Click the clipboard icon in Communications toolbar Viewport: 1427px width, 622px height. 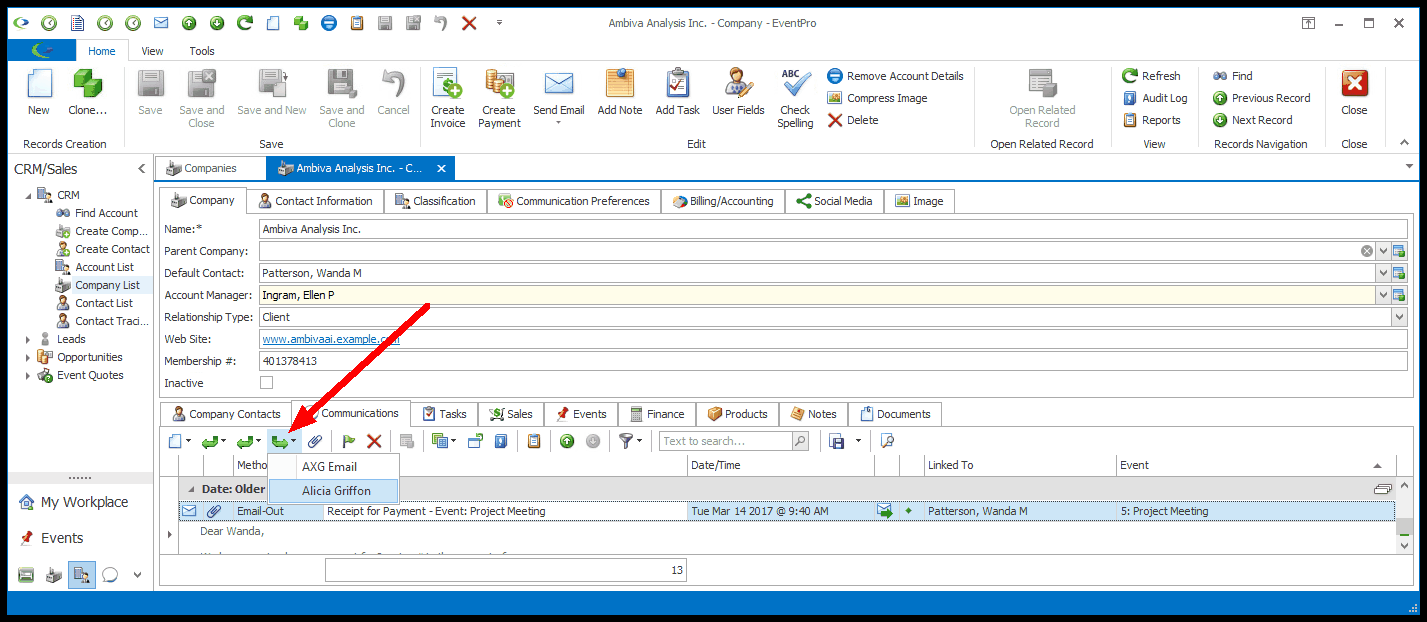coord(534,441)
